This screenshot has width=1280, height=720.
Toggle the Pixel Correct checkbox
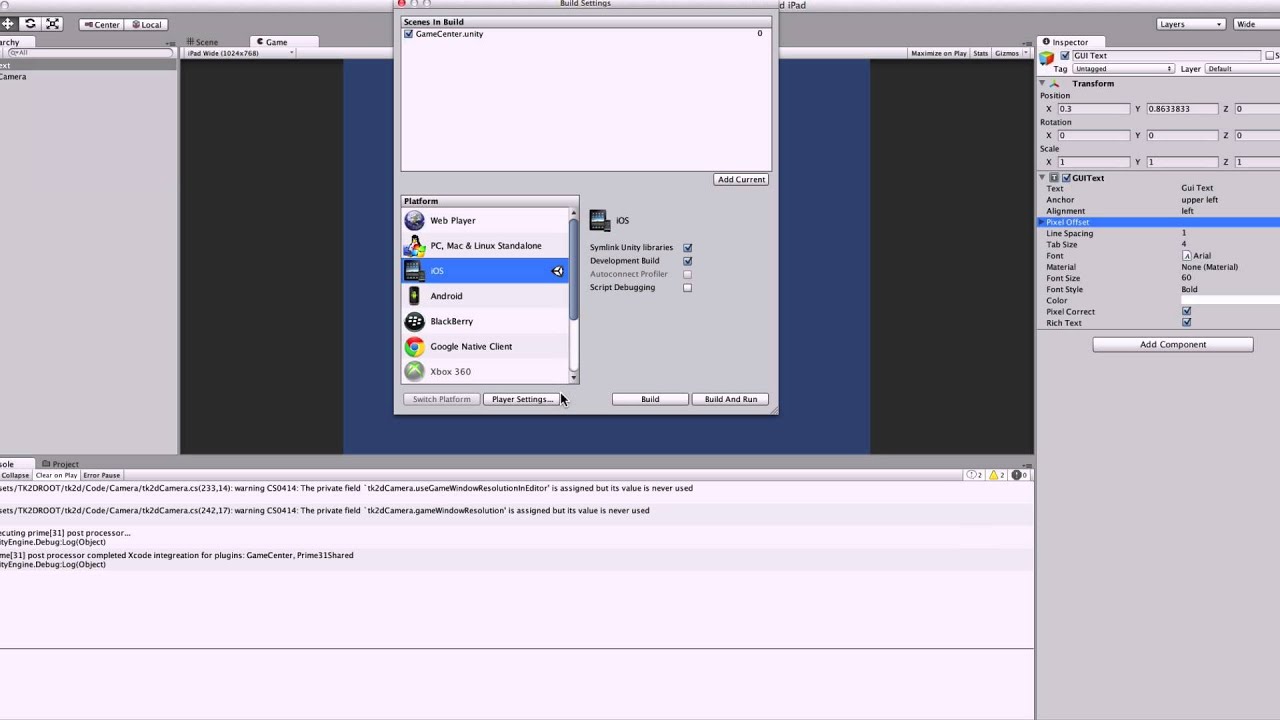point(1186,312)
